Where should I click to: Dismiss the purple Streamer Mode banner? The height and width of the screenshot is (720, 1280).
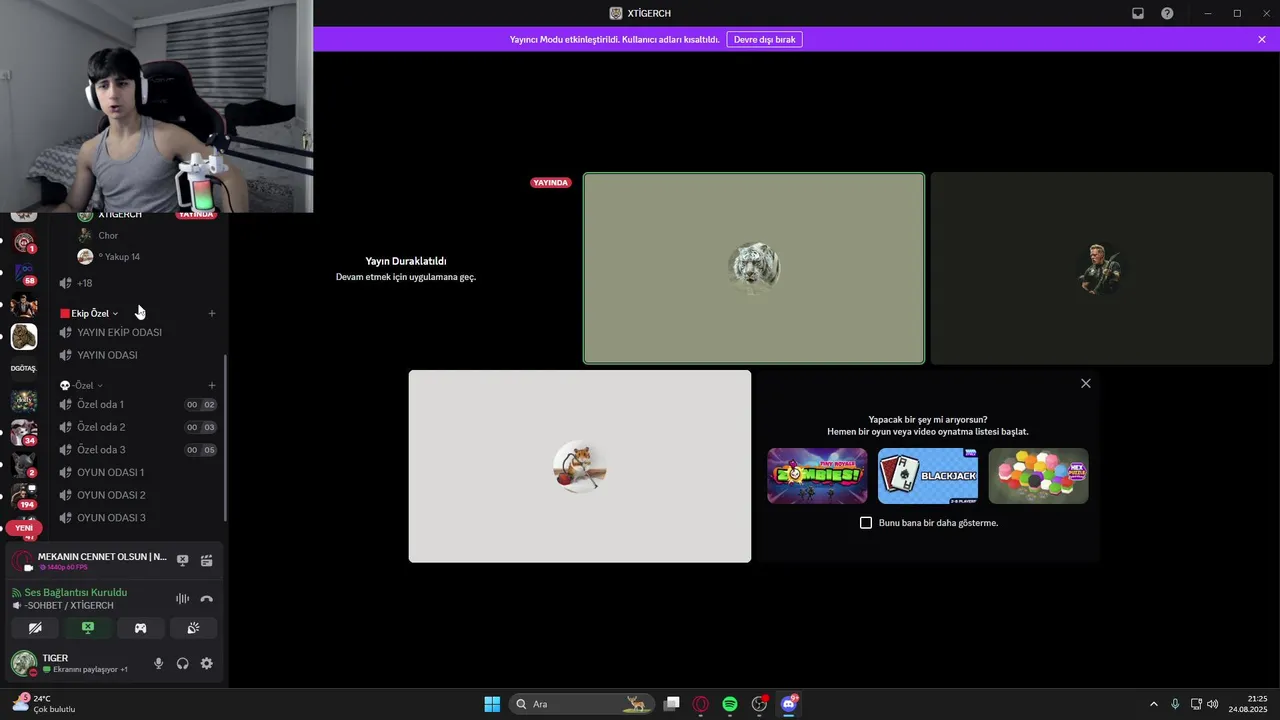point(1262,39)
